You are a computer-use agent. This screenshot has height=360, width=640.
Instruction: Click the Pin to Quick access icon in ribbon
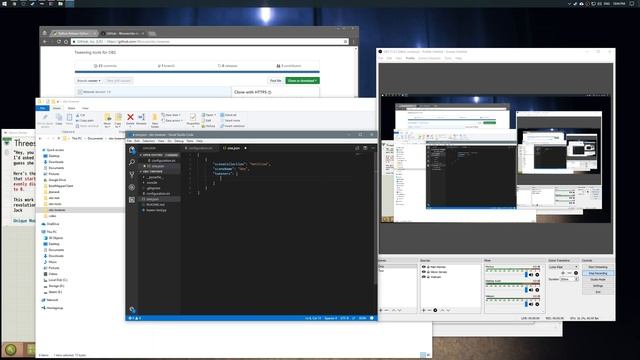(x=45, y=118)
